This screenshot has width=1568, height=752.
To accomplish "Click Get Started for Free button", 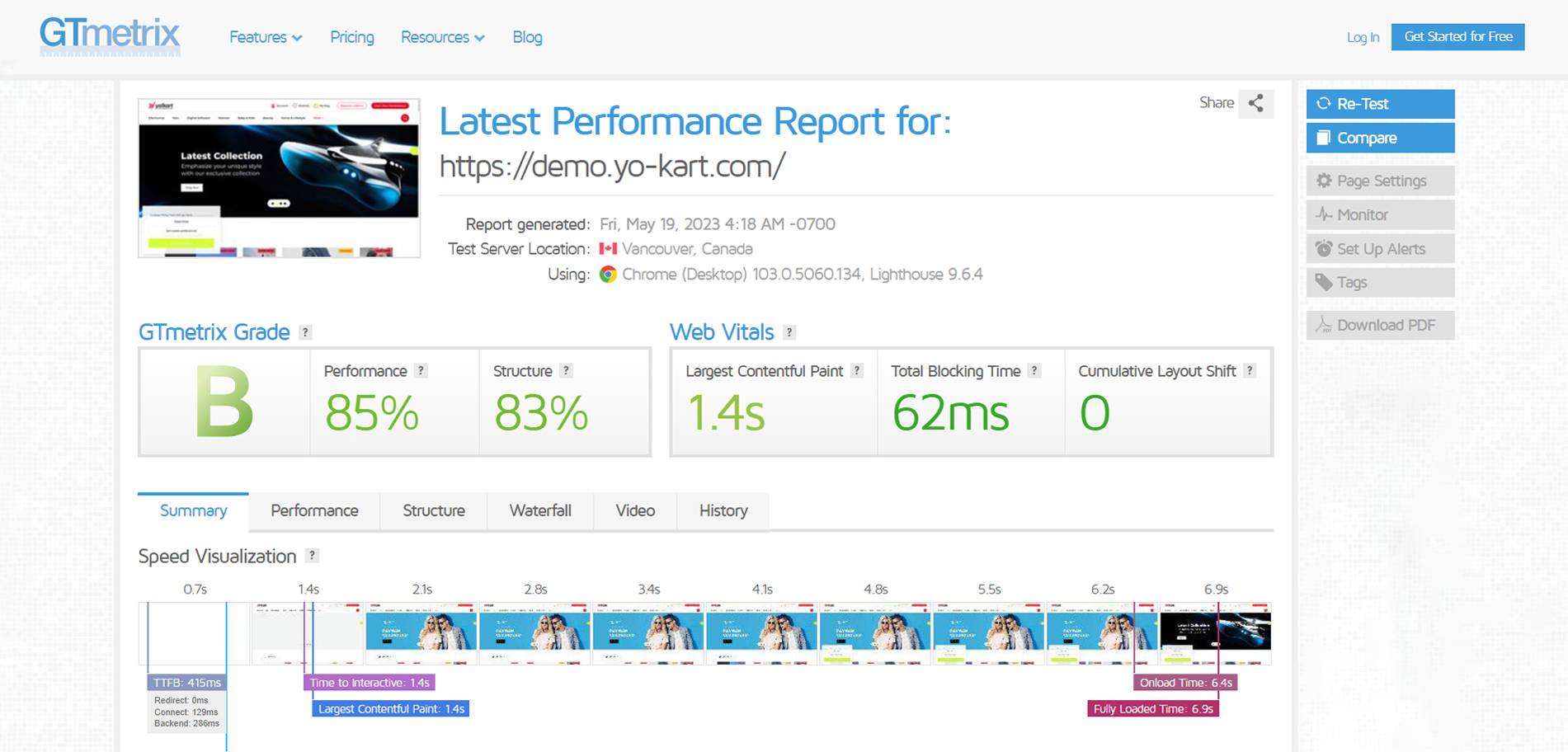I will (1457, 37).
